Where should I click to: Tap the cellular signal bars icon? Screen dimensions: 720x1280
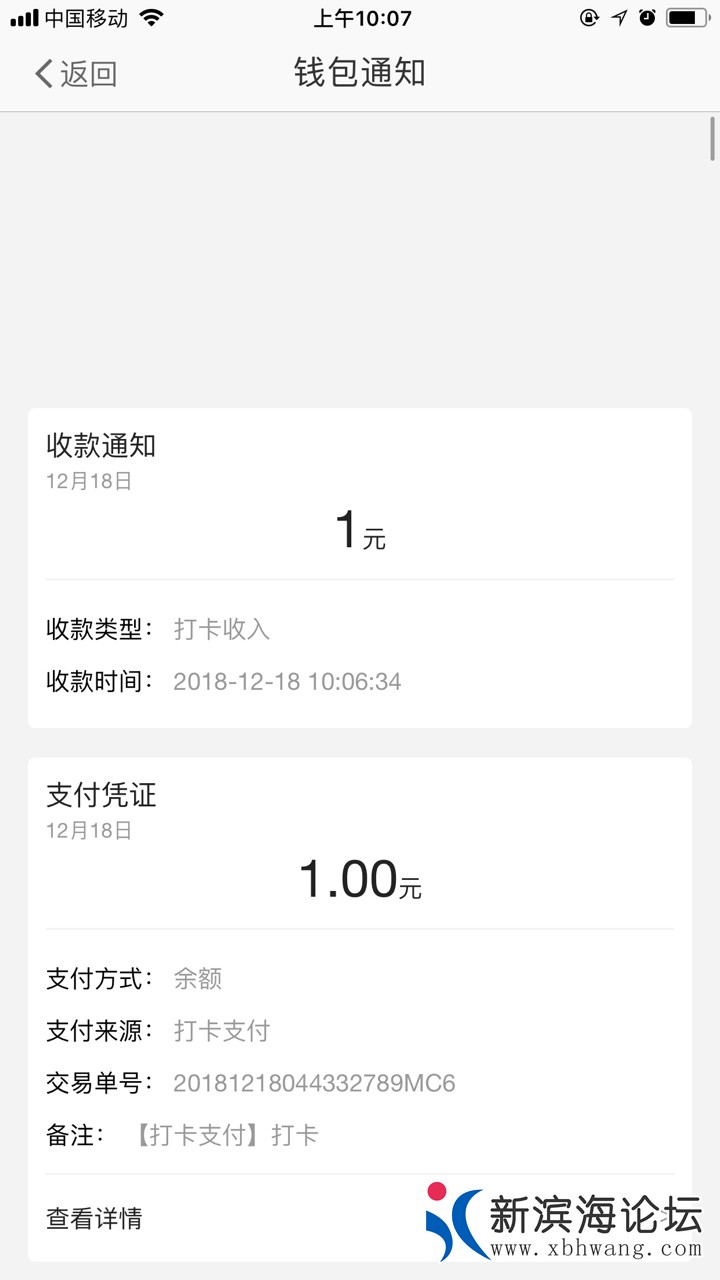24,18
